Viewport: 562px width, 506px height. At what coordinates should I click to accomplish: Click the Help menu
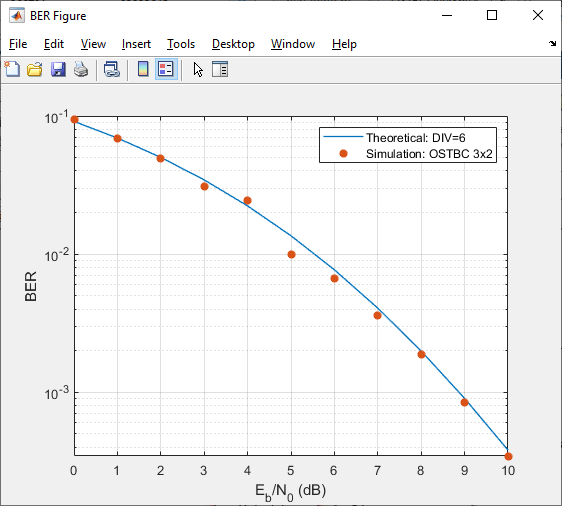tap(344, 44)
